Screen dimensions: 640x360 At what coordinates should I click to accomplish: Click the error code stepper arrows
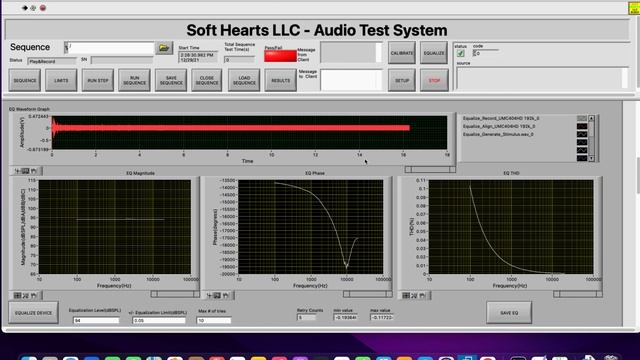tap(475, 53)
